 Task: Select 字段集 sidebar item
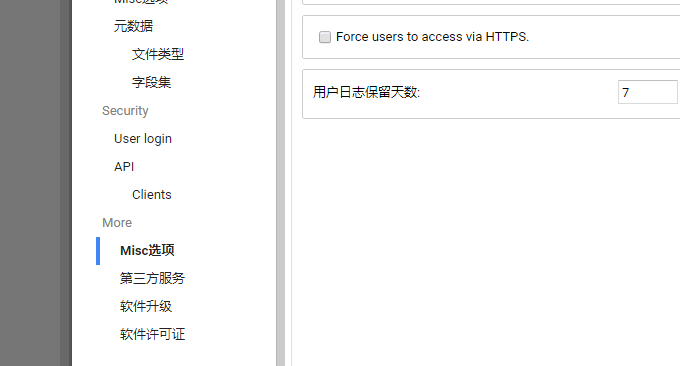tap(151, 82)
